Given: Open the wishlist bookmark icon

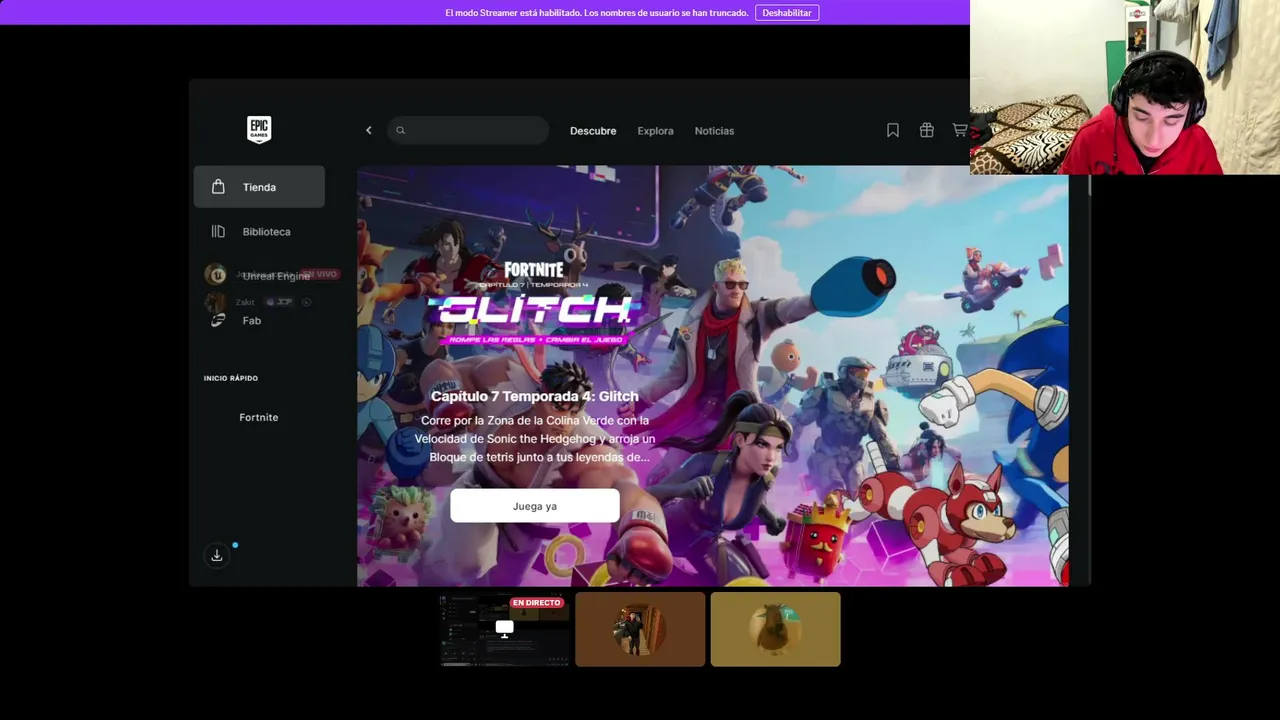Looking at the screenshot, I should coord(893,130).
